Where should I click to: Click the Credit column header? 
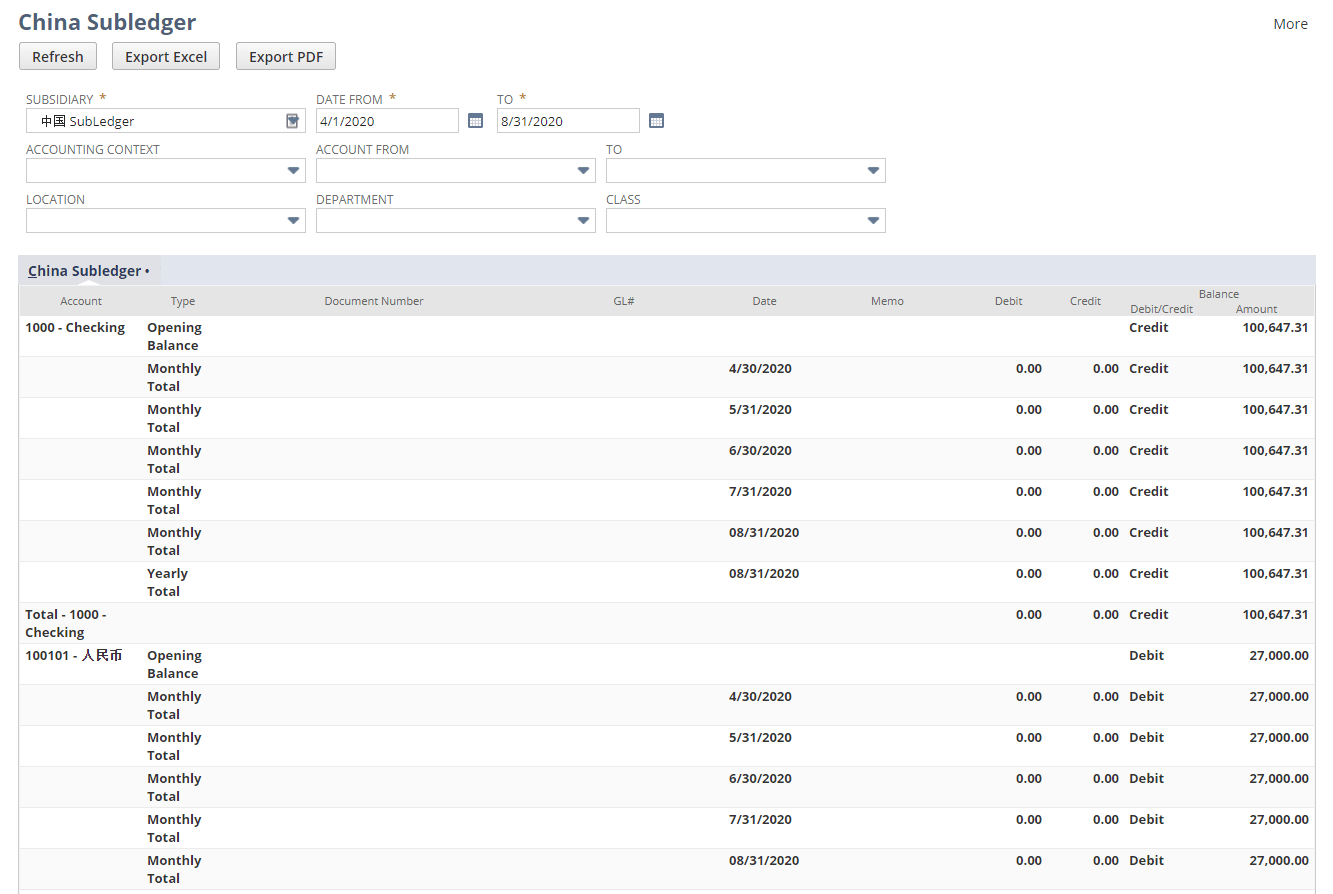click(1085, 301)
